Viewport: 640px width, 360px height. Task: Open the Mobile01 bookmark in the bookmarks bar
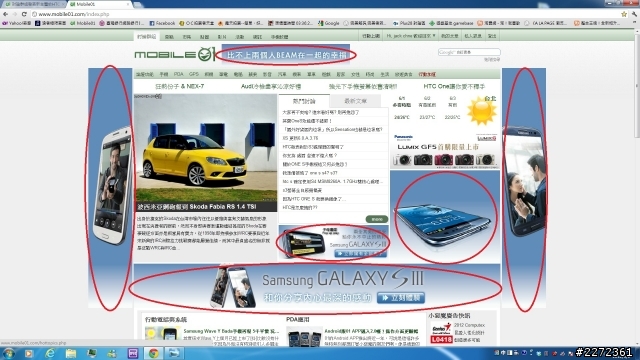83,23
